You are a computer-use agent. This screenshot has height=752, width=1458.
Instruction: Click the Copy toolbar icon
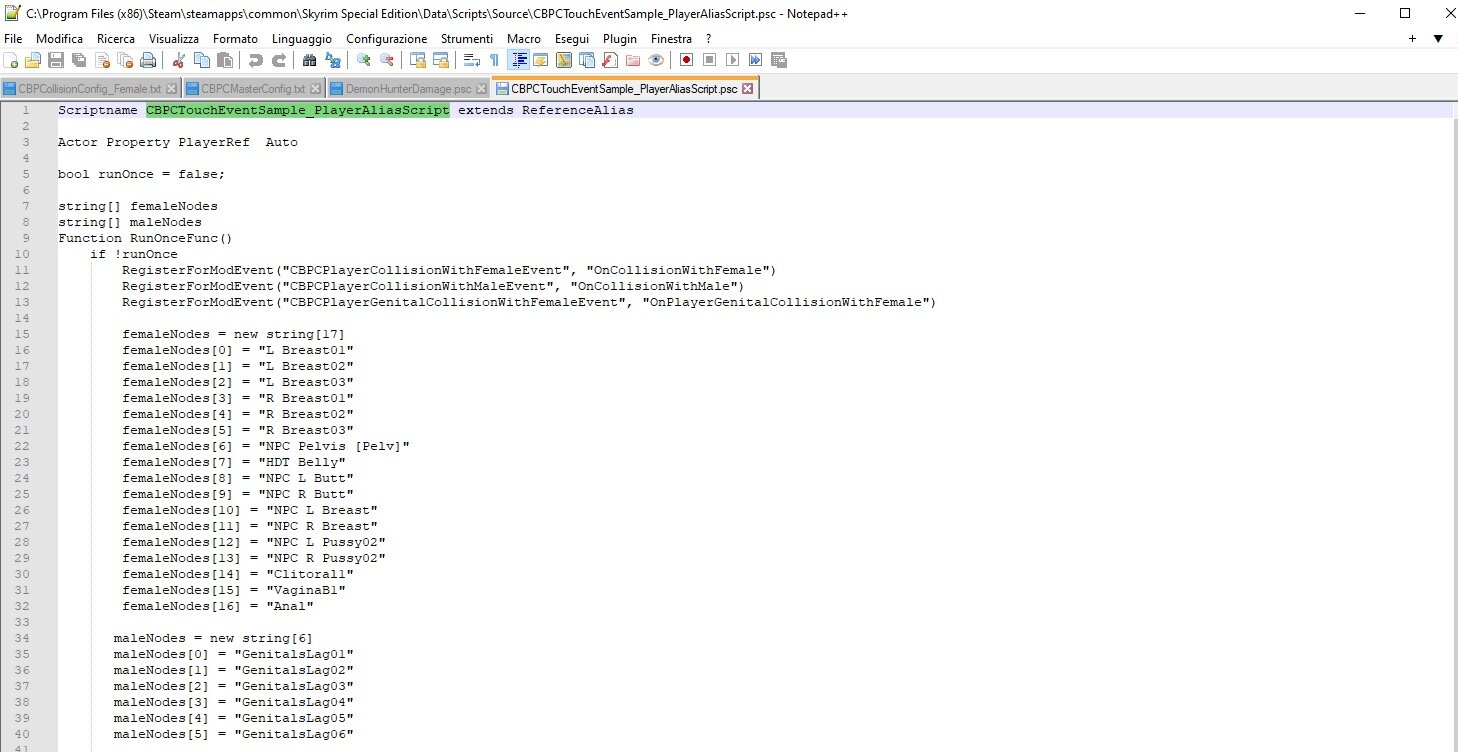[x=202, y=60]
